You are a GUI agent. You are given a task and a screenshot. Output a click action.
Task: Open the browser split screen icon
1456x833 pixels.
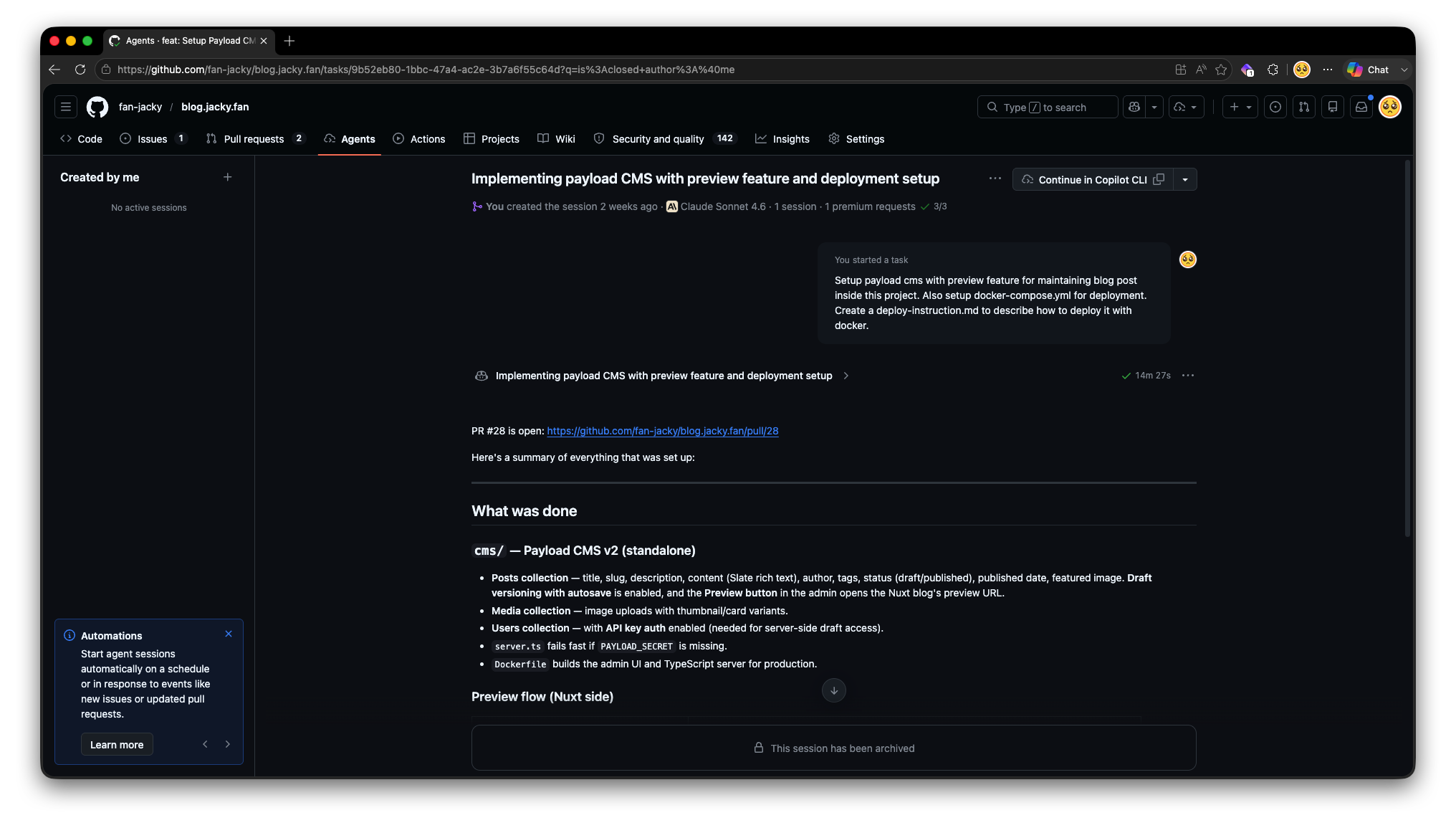point(1181,70)
